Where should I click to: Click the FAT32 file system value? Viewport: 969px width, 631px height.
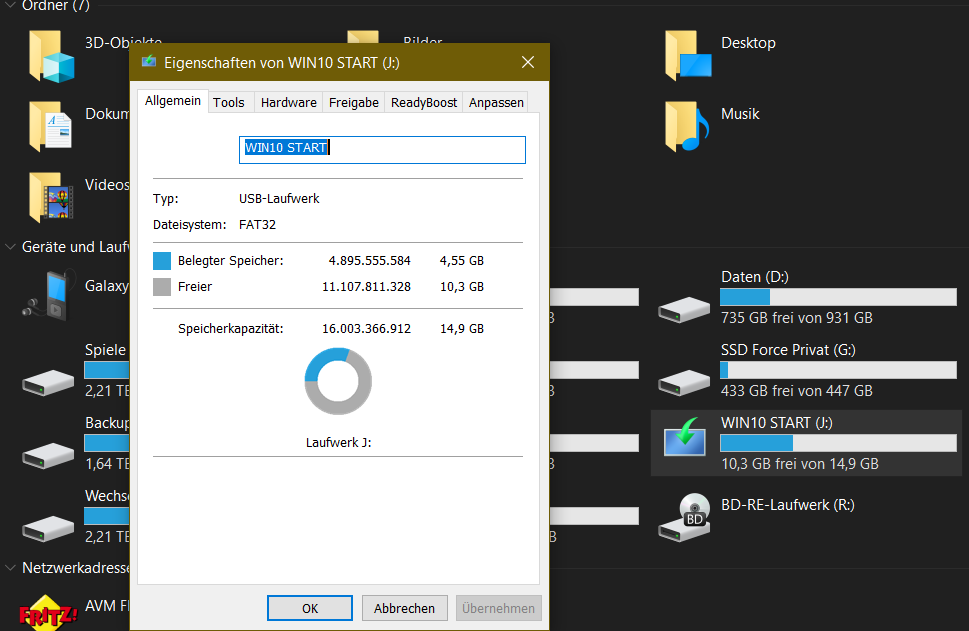click(258, 224)
